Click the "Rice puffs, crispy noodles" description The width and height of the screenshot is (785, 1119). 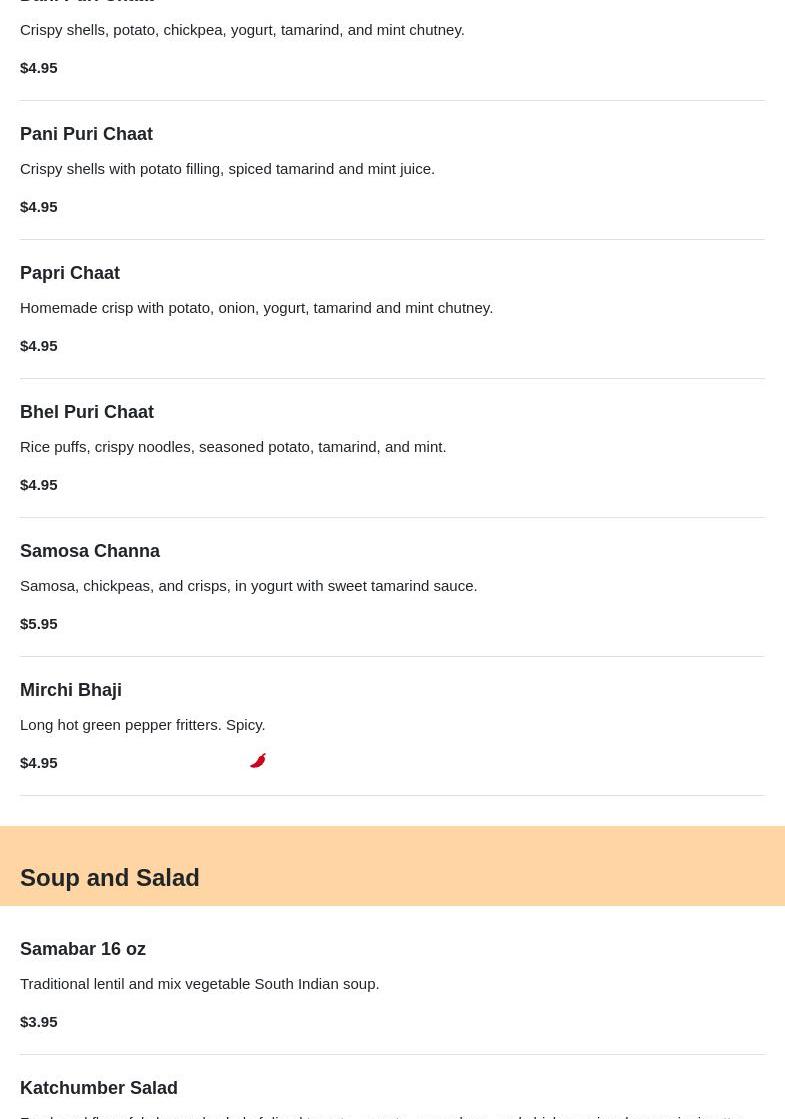click(x=233, y=446)
